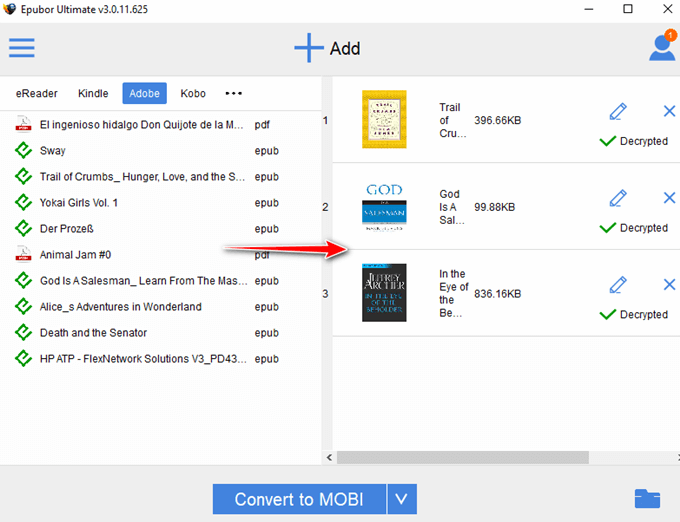Click the epub icon beside God Is A Salesman
The height and width of the screenshot is (522, 680).
(x=23, y=281)
